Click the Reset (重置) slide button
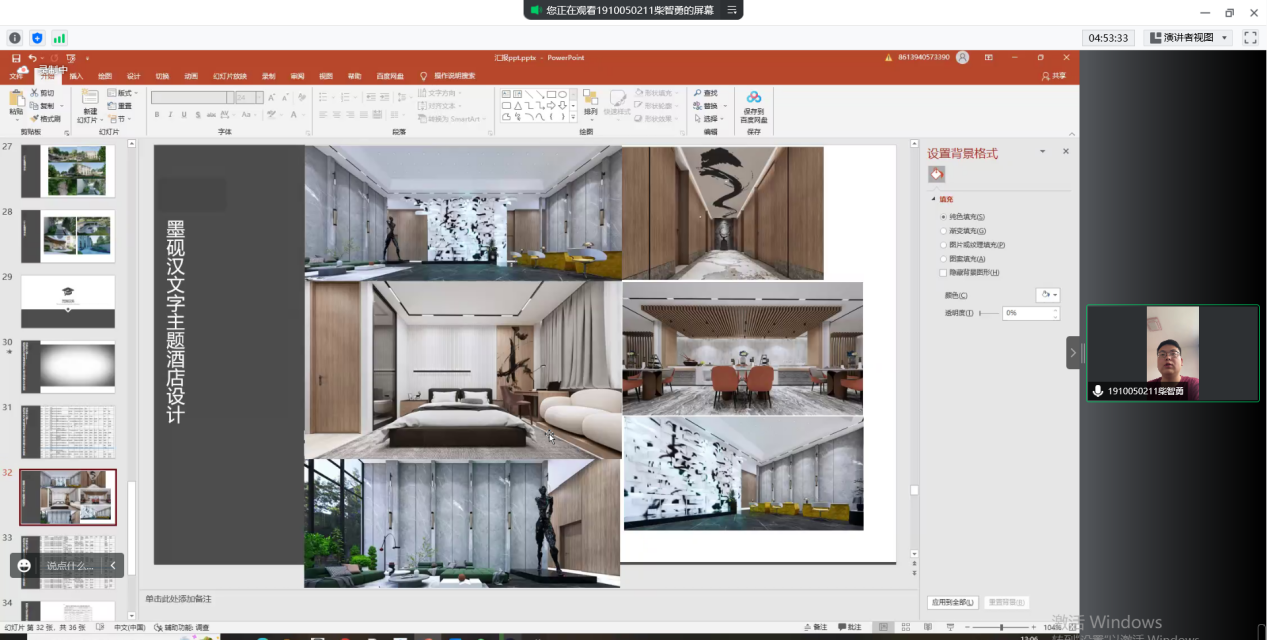The height and width of the screenshot is (640, 1267). (121, 105)
